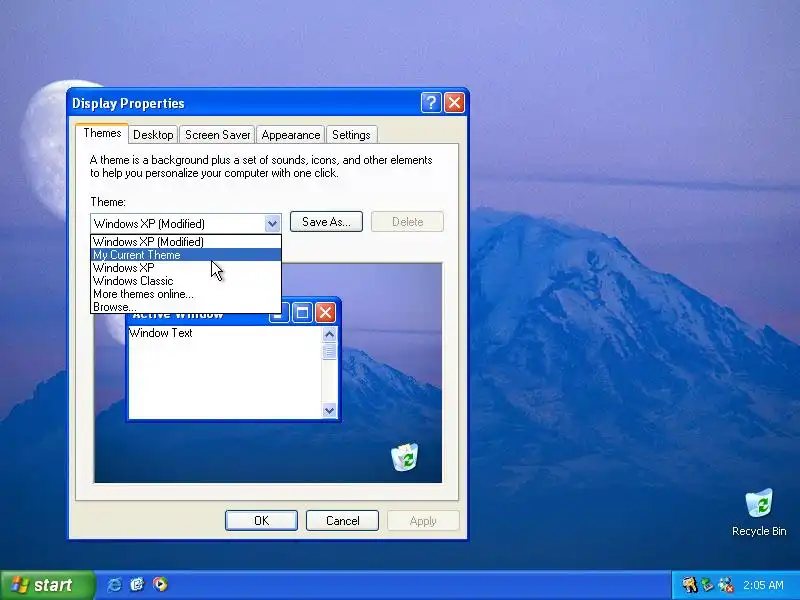This screenshot has width=800, height=600.
Task: Open Outlook Express from Quick Launch
Action: 137,585
